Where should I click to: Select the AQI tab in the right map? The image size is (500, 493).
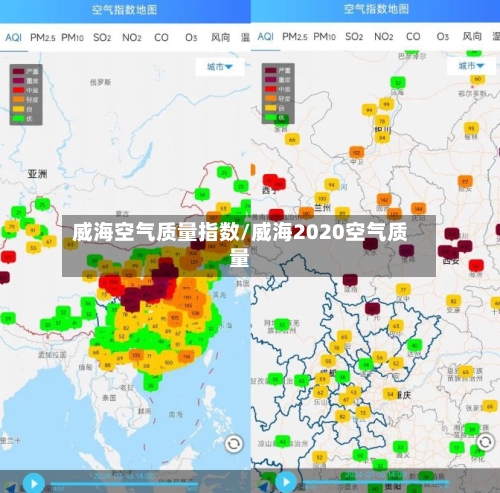(266, 36)
